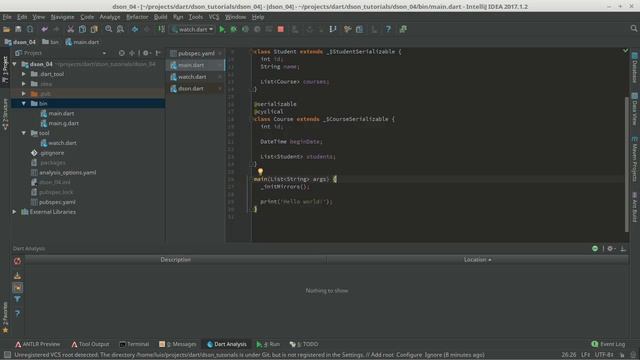This screenshot has width=640, height=360.
Task: Click the Scroll from Source target icon
Action: 122,53
